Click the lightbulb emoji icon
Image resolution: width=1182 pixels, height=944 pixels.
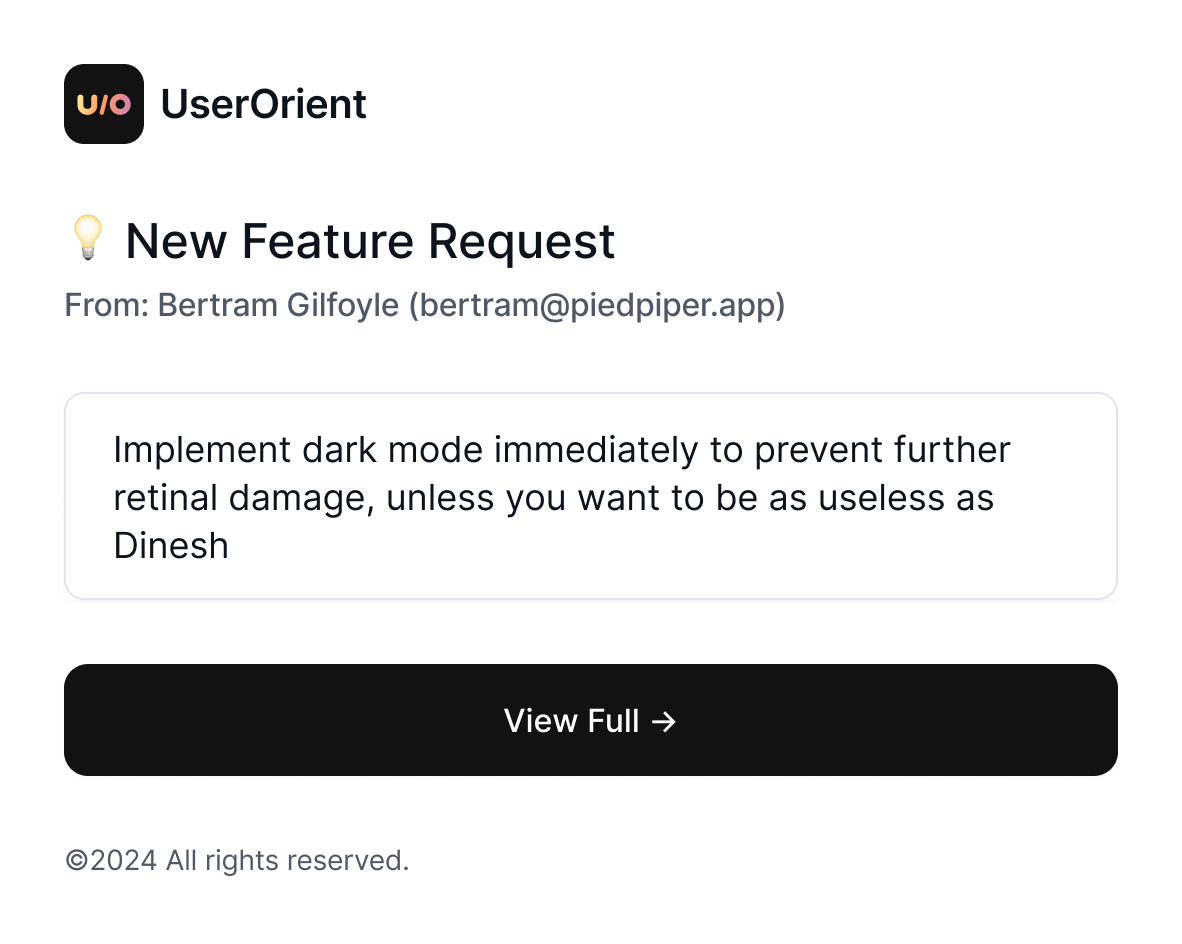click(88, 240)
